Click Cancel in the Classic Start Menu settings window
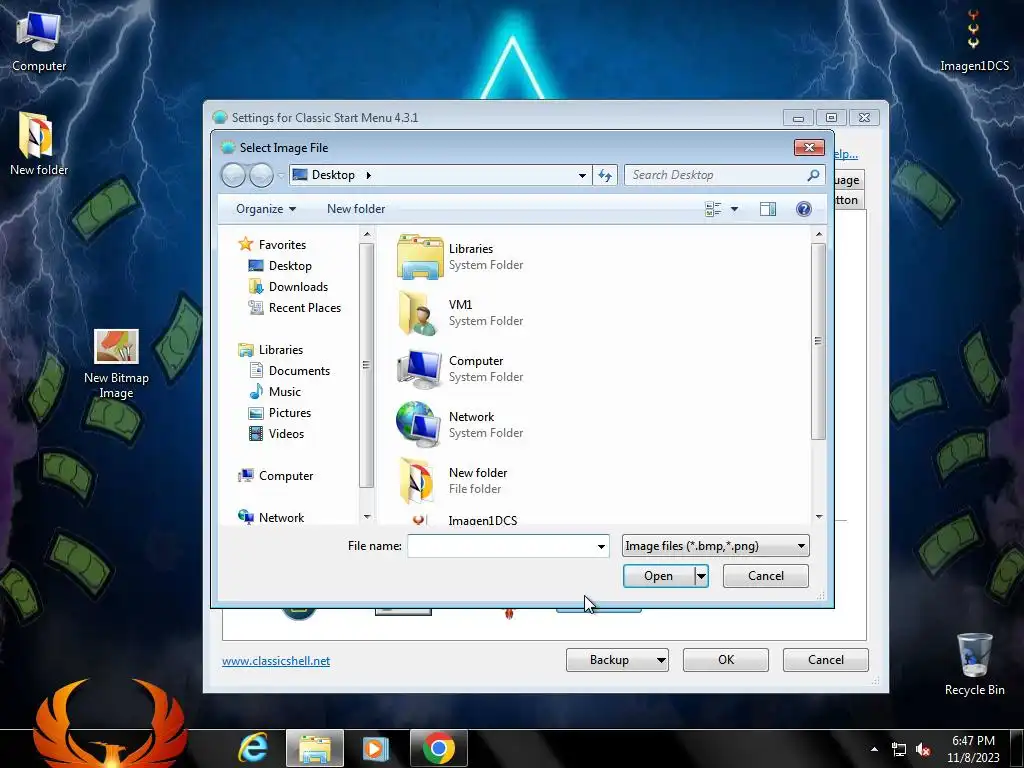1024x768 pixels. coord(825,660)
